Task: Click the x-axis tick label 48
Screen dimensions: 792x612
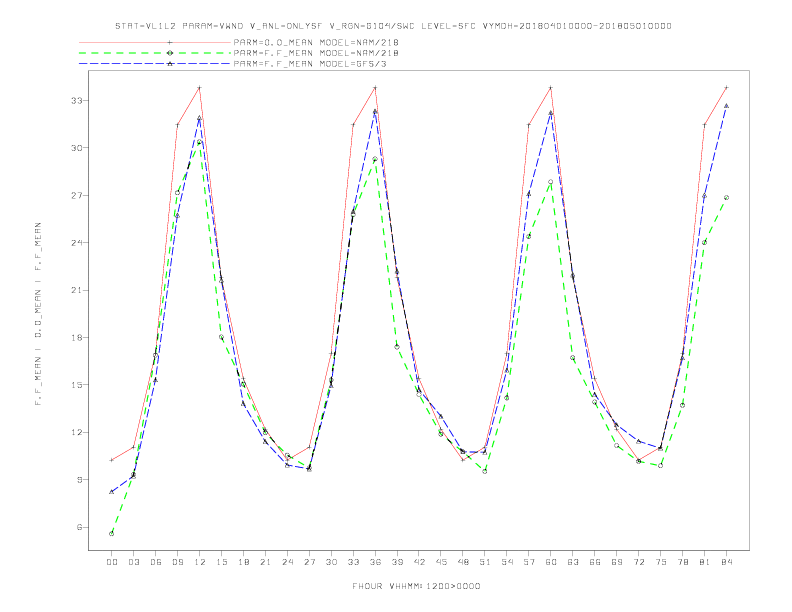Action: (x=463, y=562)
